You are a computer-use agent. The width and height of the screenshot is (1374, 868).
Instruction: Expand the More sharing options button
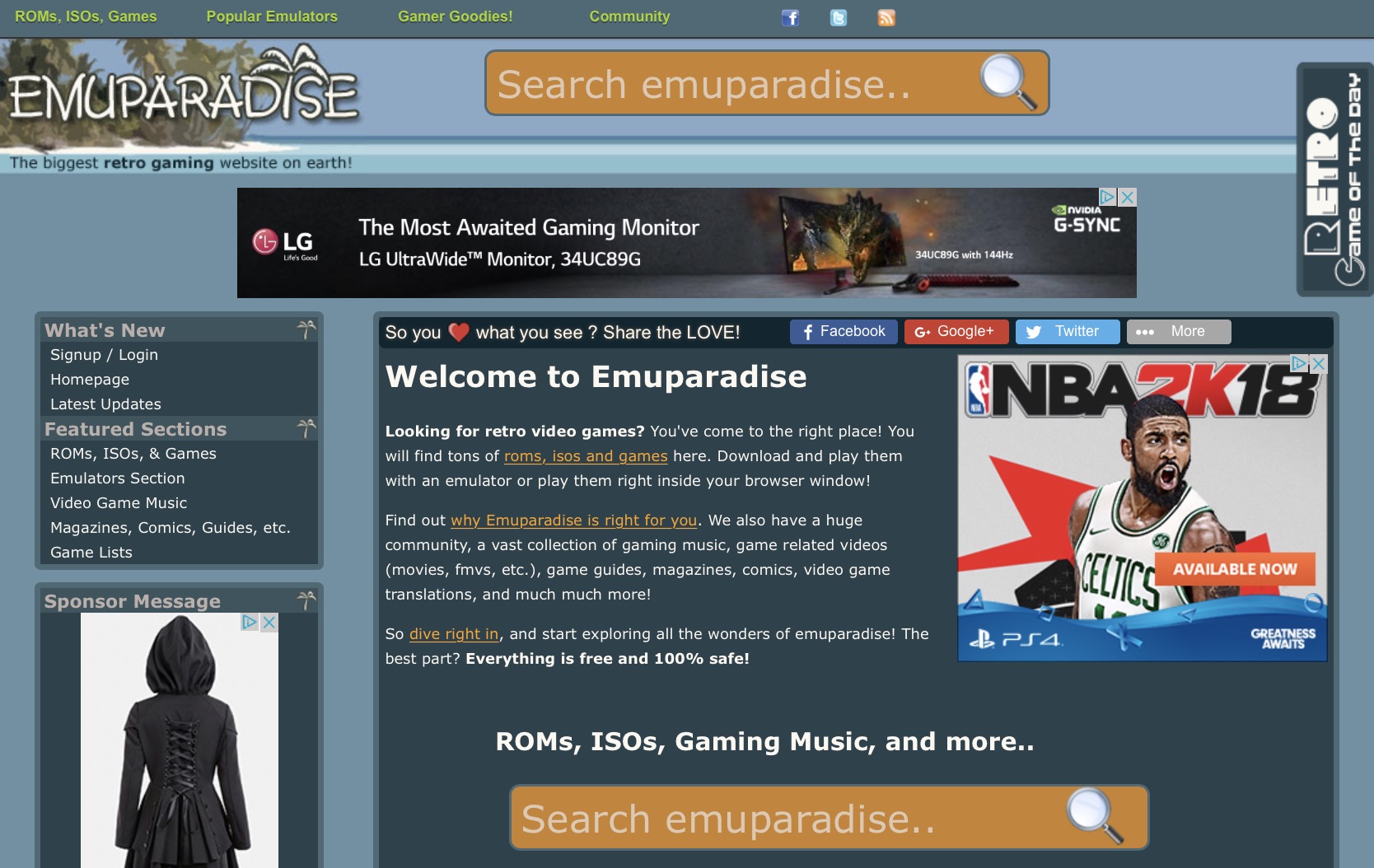click(1178, 331)
